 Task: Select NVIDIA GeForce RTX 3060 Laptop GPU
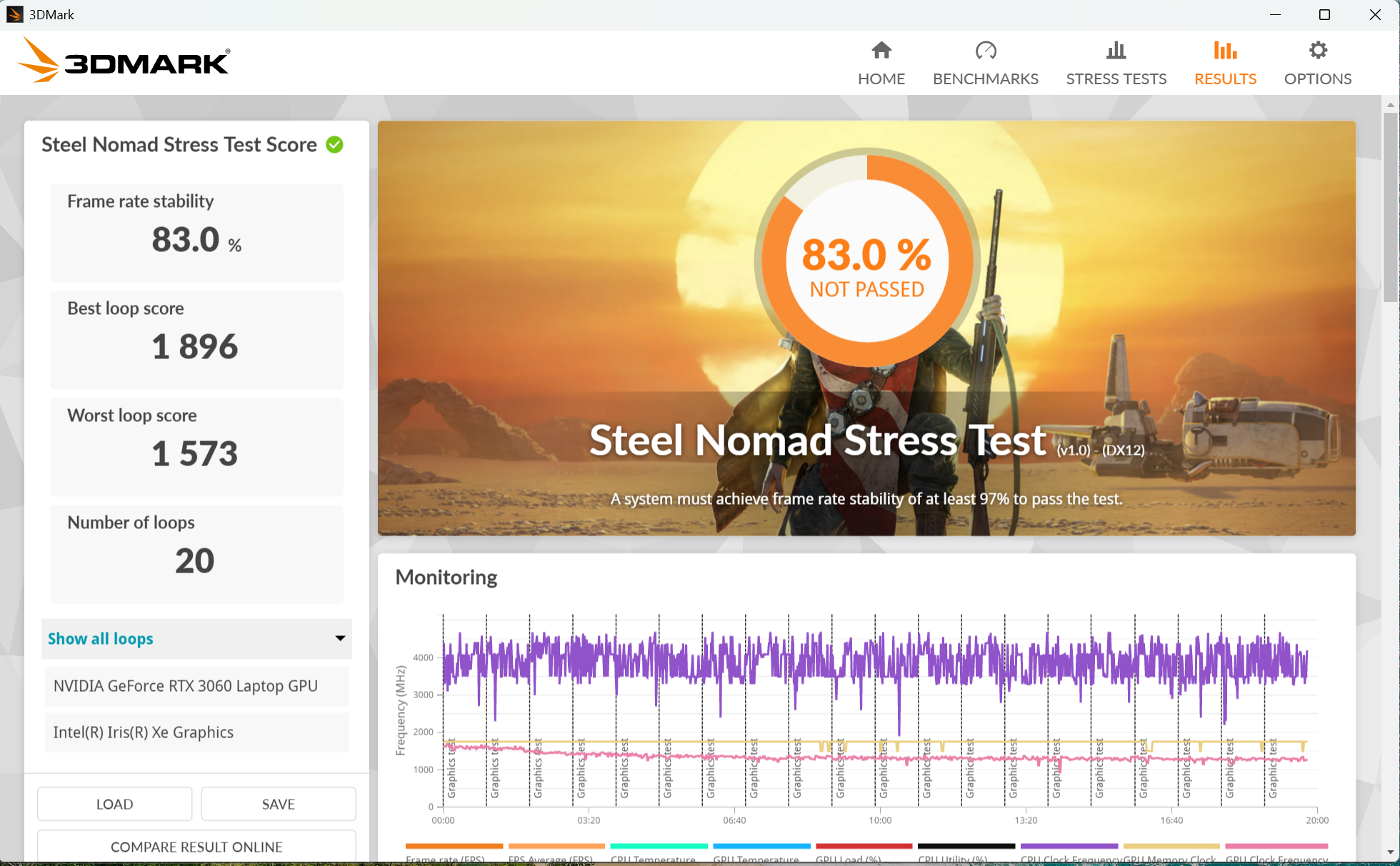pos(196,686)
